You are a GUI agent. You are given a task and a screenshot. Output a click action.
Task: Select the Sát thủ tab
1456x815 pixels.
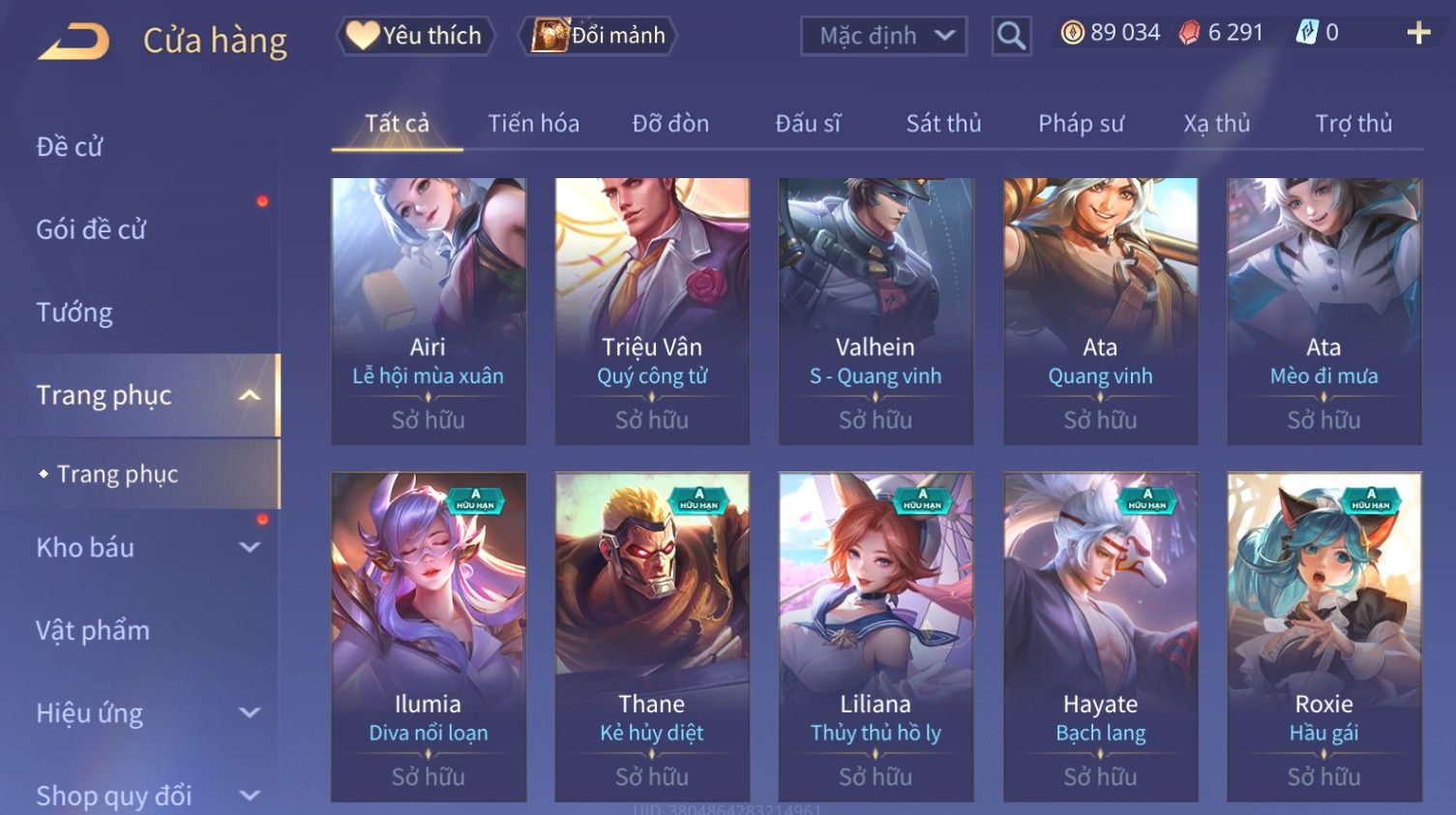(x=943, y=124)
